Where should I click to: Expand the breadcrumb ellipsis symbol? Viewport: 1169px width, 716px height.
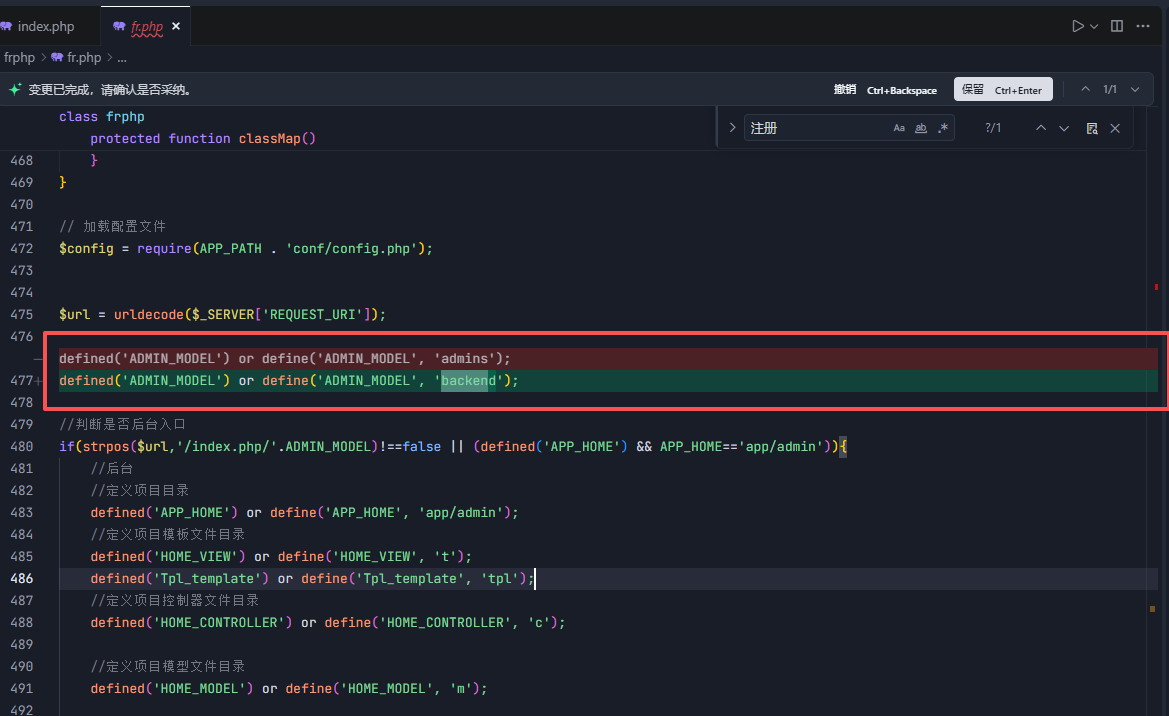pyautogui.click(x=122, y=57)
